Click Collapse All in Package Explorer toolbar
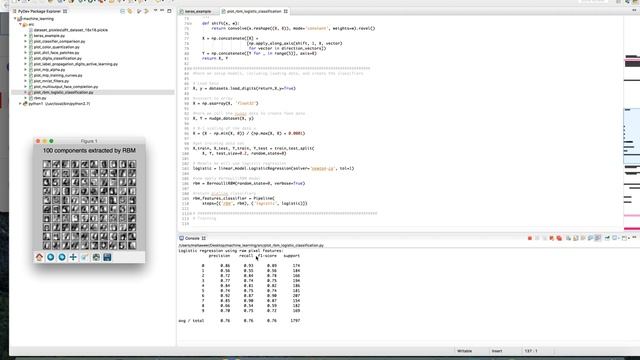The height and width of the screenshot is (360, 640). click(x=122, y=11)
